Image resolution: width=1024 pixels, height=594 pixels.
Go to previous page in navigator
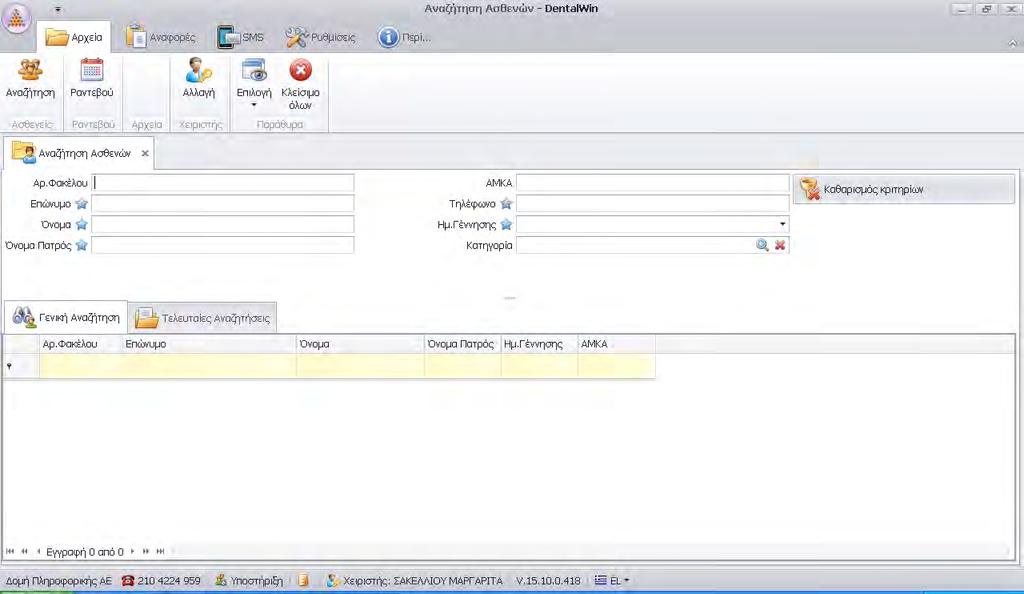coord(25,552)
